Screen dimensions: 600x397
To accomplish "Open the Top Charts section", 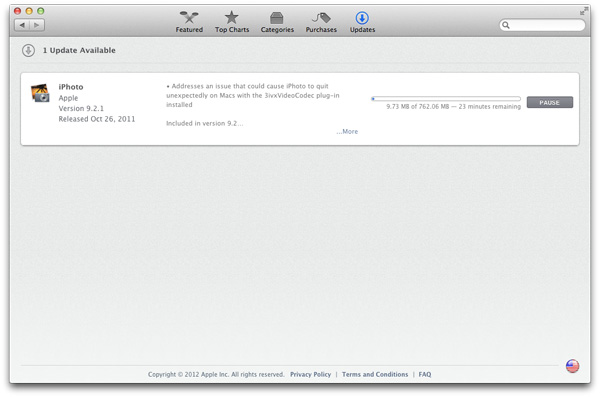I will coord(232,22).
